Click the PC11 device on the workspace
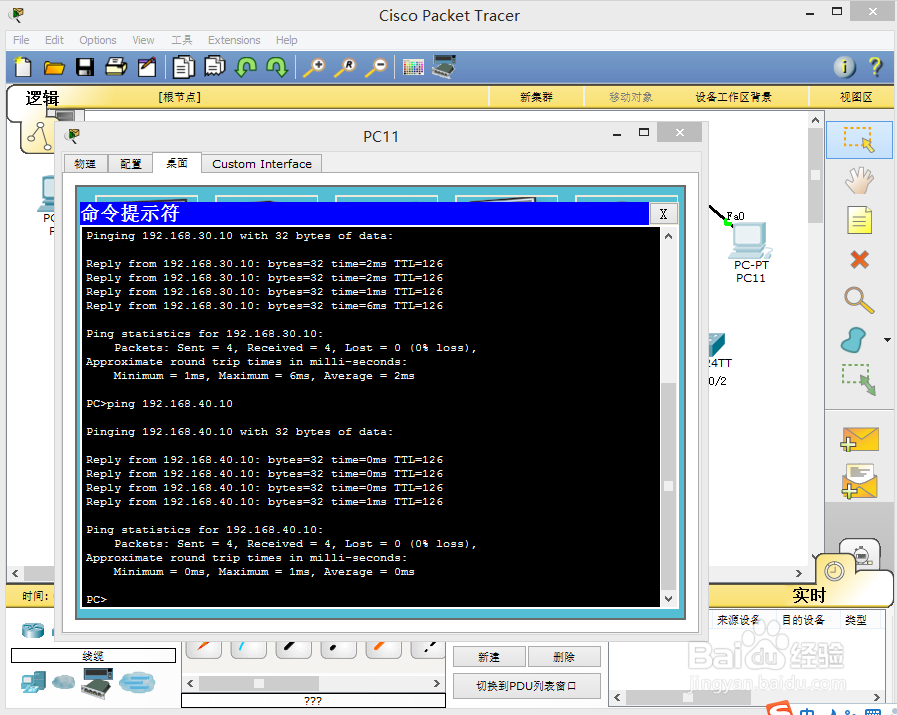Viewport: 897px width, 715px height. click(750, 240)
